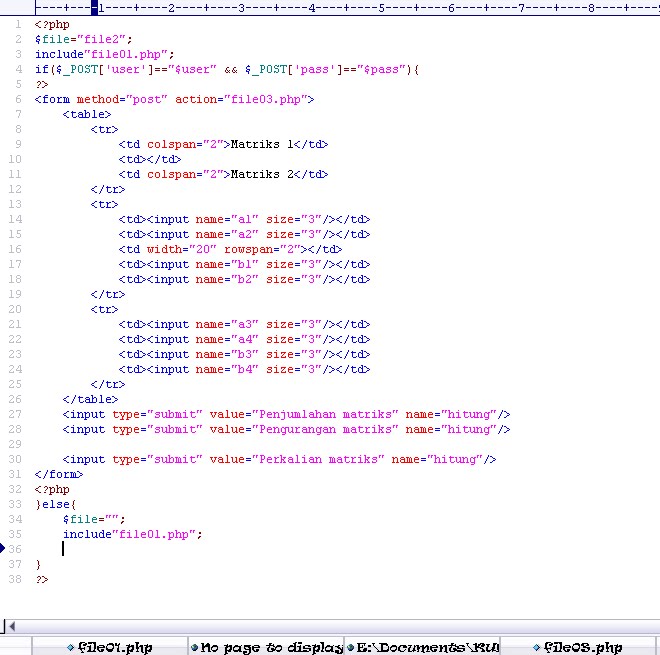Click the 'Matriks 2' cell text

[x=262, y=174]
